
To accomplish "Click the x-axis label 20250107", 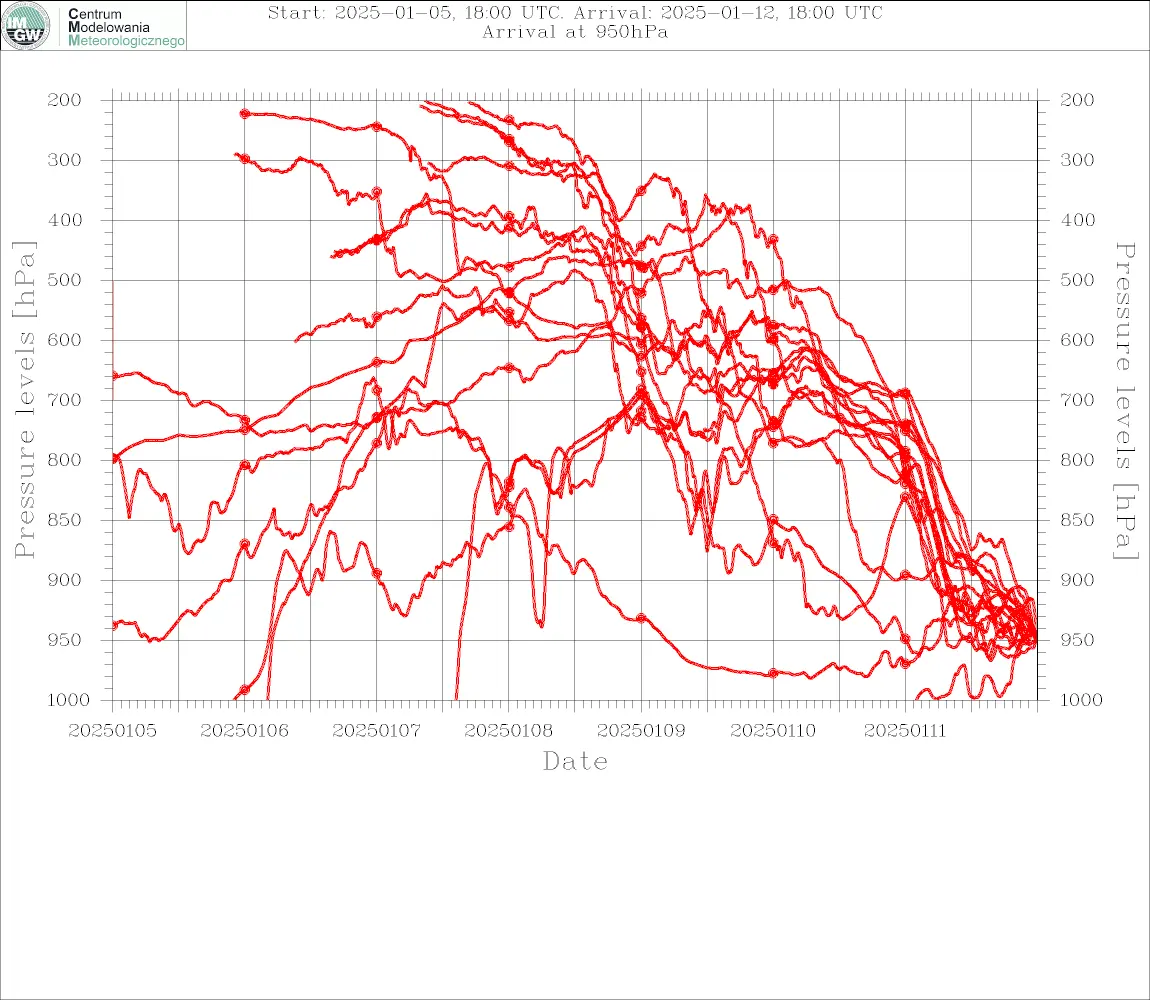I will 376,731.
